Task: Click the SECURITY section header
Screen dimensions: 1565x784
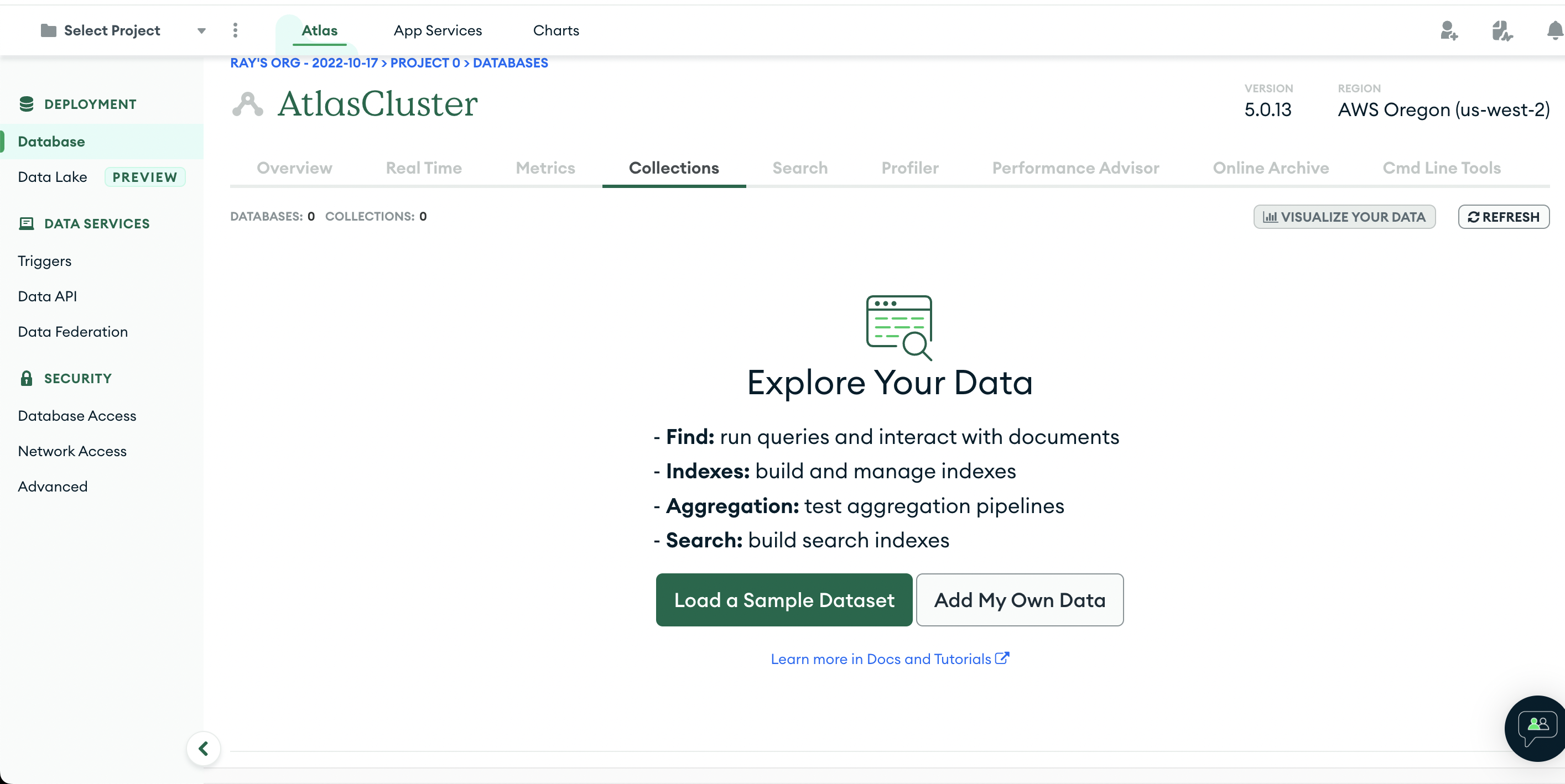Action: [78, 379]
